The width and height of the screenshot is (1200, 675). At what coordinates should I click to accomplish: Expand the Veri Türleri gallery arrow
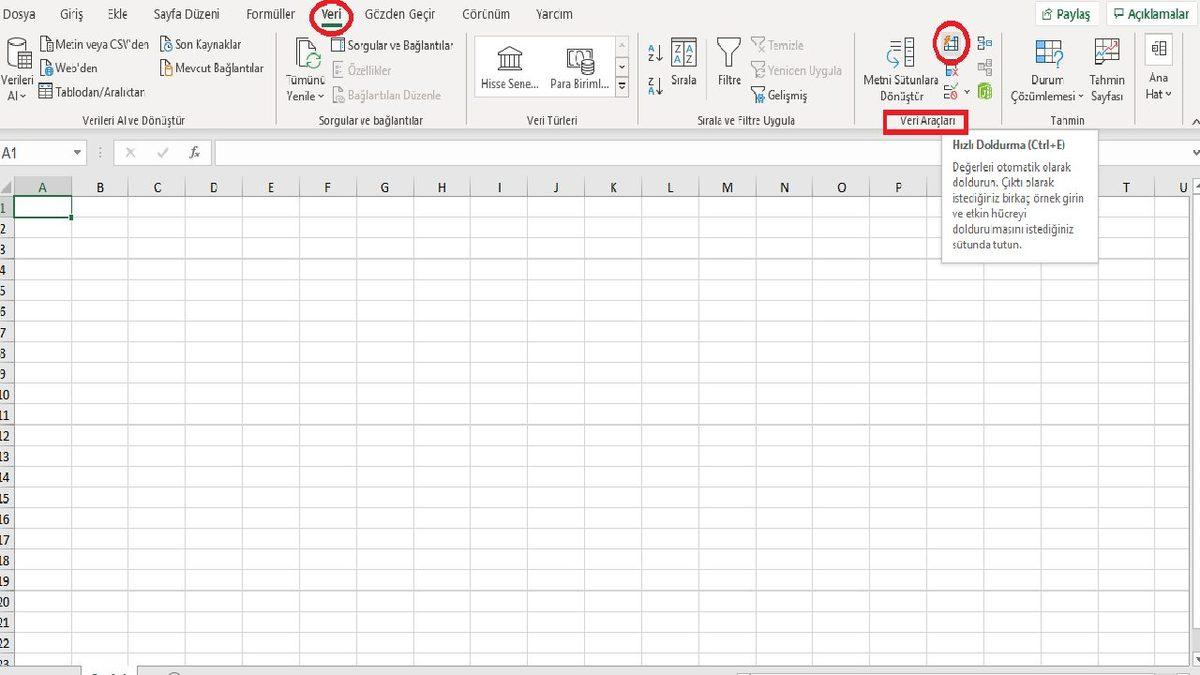click(622, 86)
